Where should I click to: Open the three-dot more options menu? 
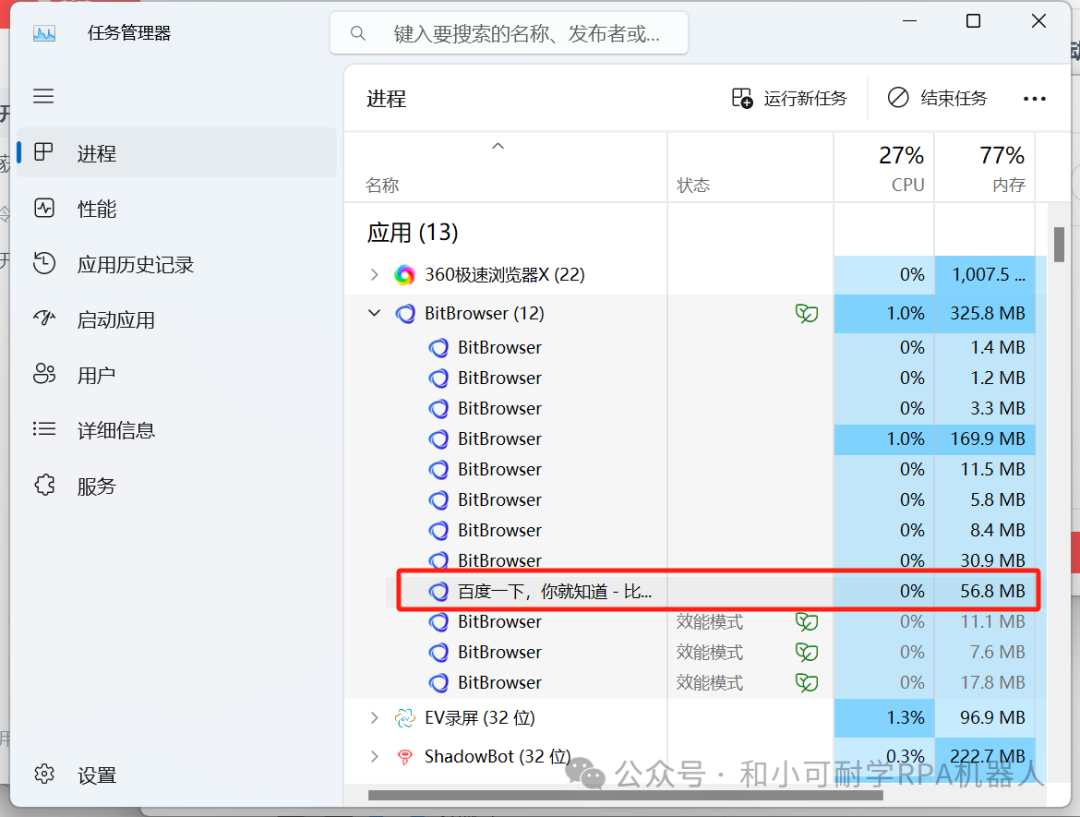click(1034, 99)
